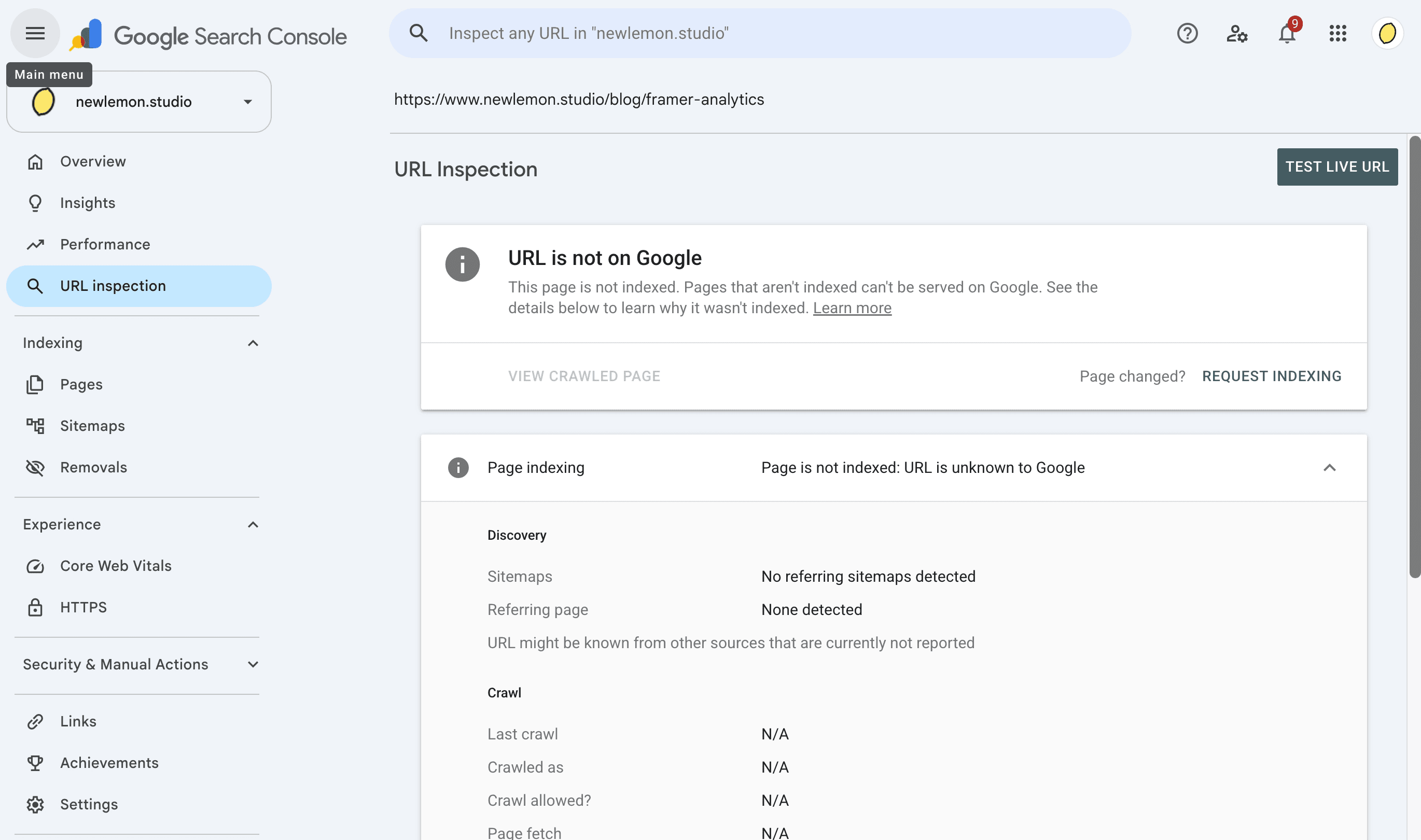Open the account avatar in the top right
Screen dimensions: 1421x840
pyautogui.click(x=1387, y=33)
